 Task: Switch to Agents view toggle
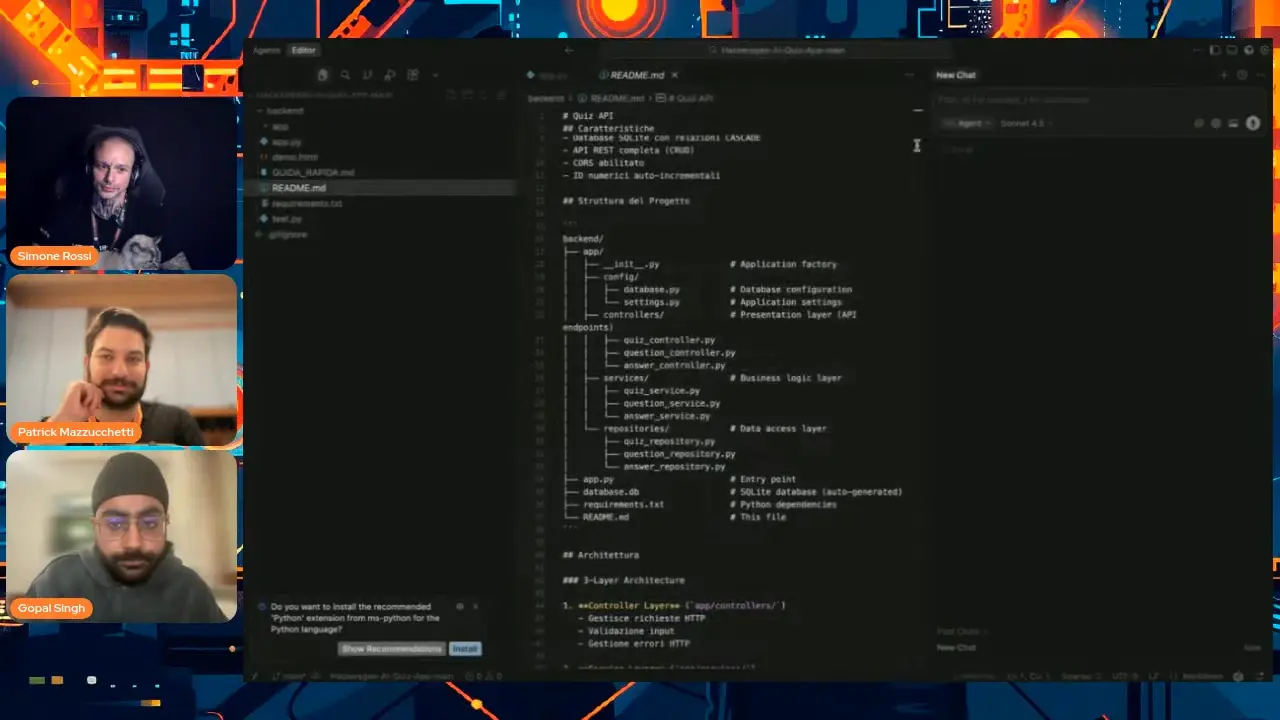coord(267,50)
